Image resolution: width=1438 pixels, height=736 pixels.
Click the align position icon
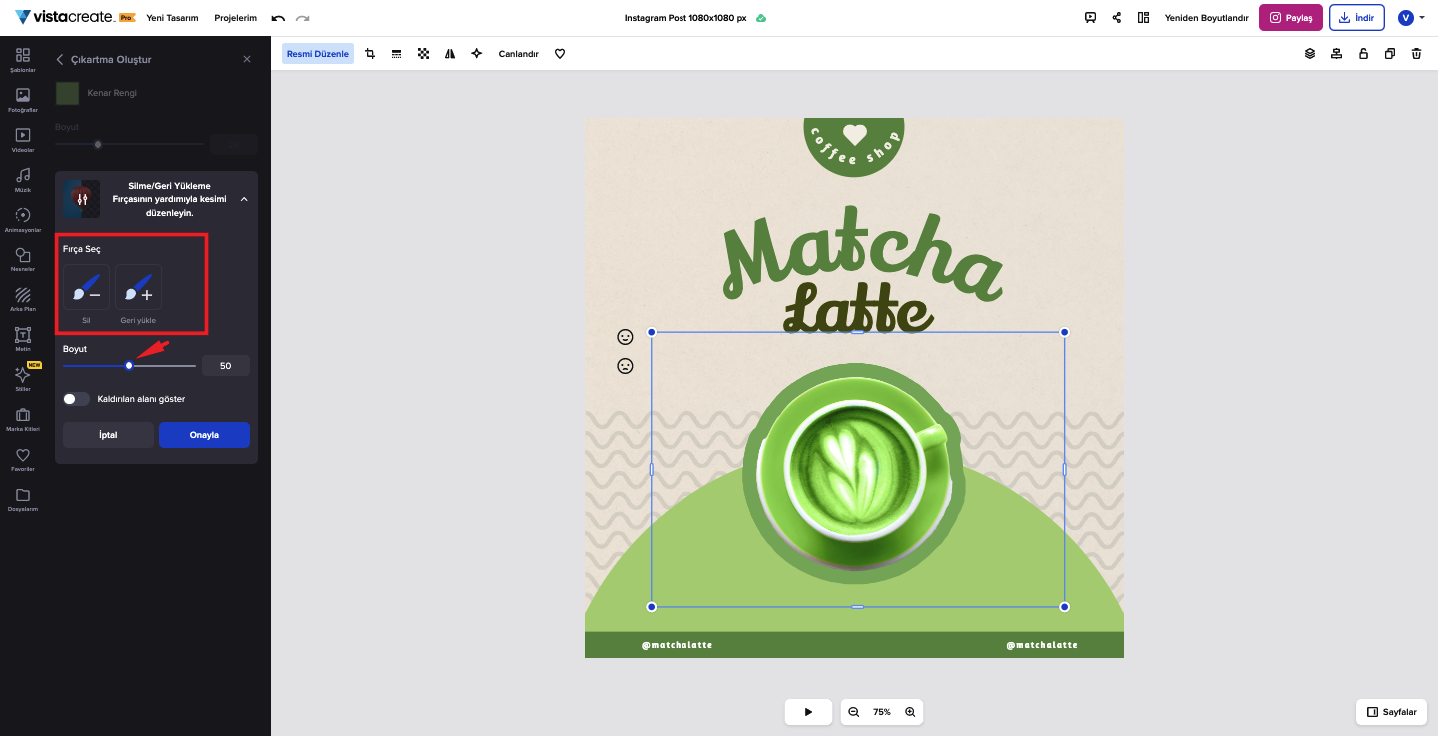coord(1336,54)
